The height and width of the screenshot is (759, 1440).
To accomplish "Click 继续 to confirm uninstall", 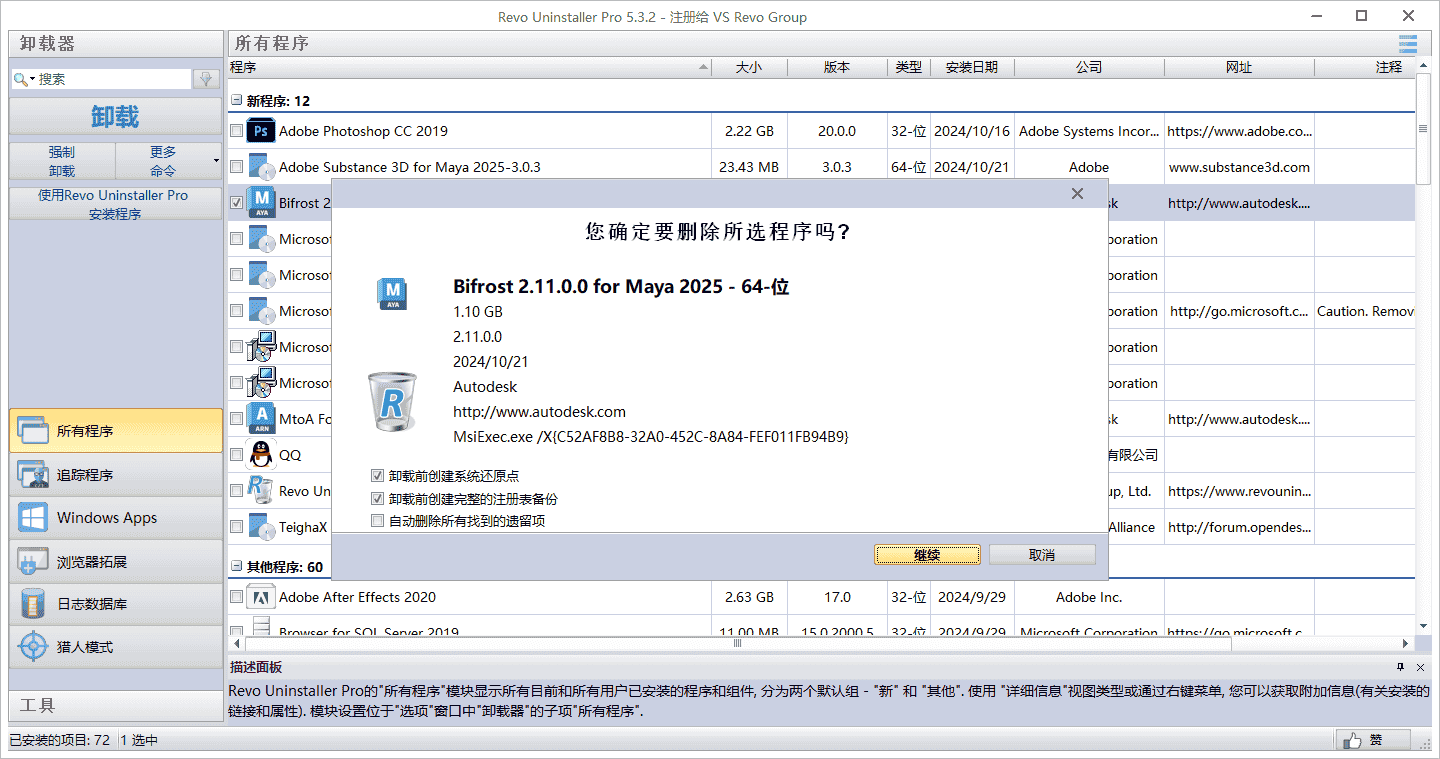I will coord(926,554).
